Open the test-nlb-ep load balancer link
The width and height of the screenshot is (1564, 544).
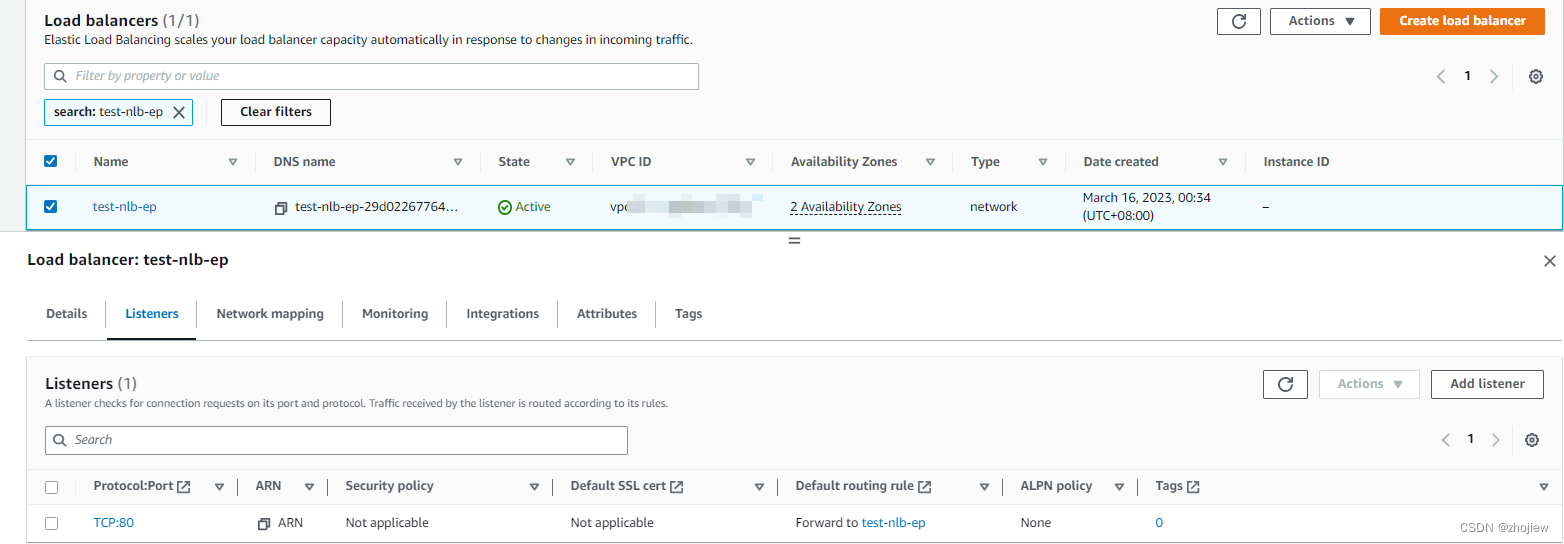(125, 207)
